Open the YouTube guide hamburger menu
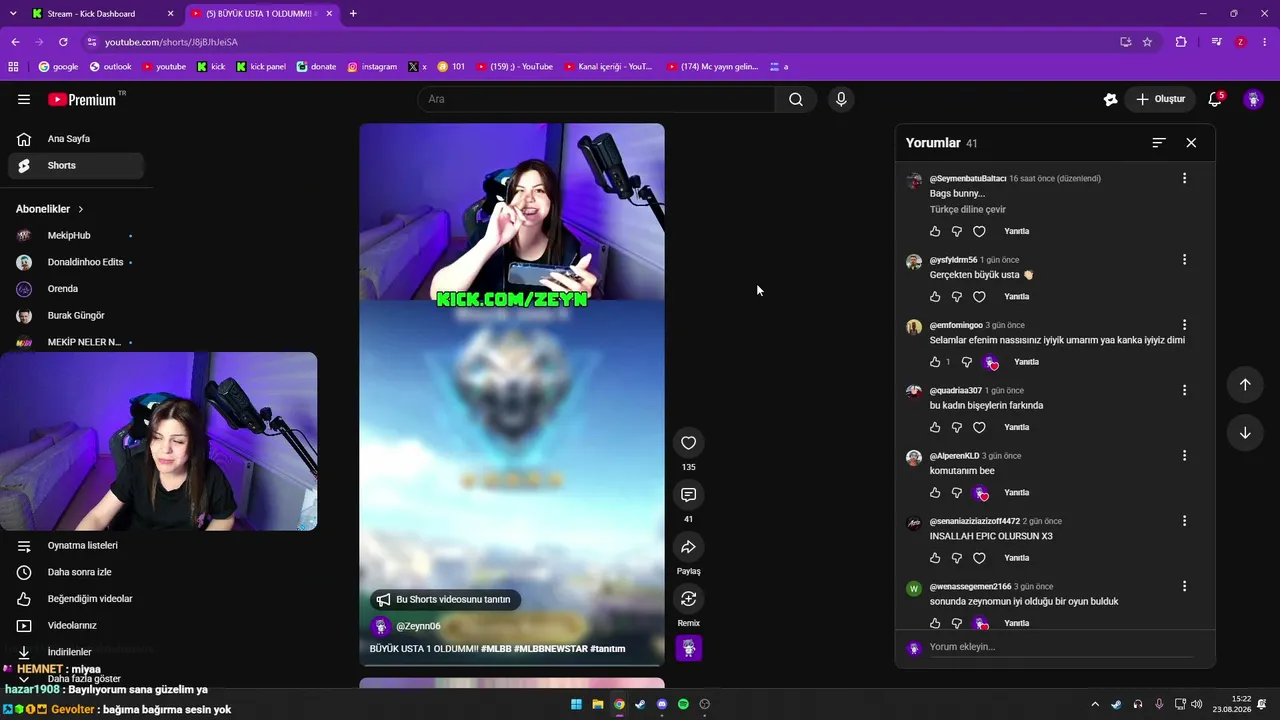This screenshot has height=720, width=1280. [x=24, y=99]
